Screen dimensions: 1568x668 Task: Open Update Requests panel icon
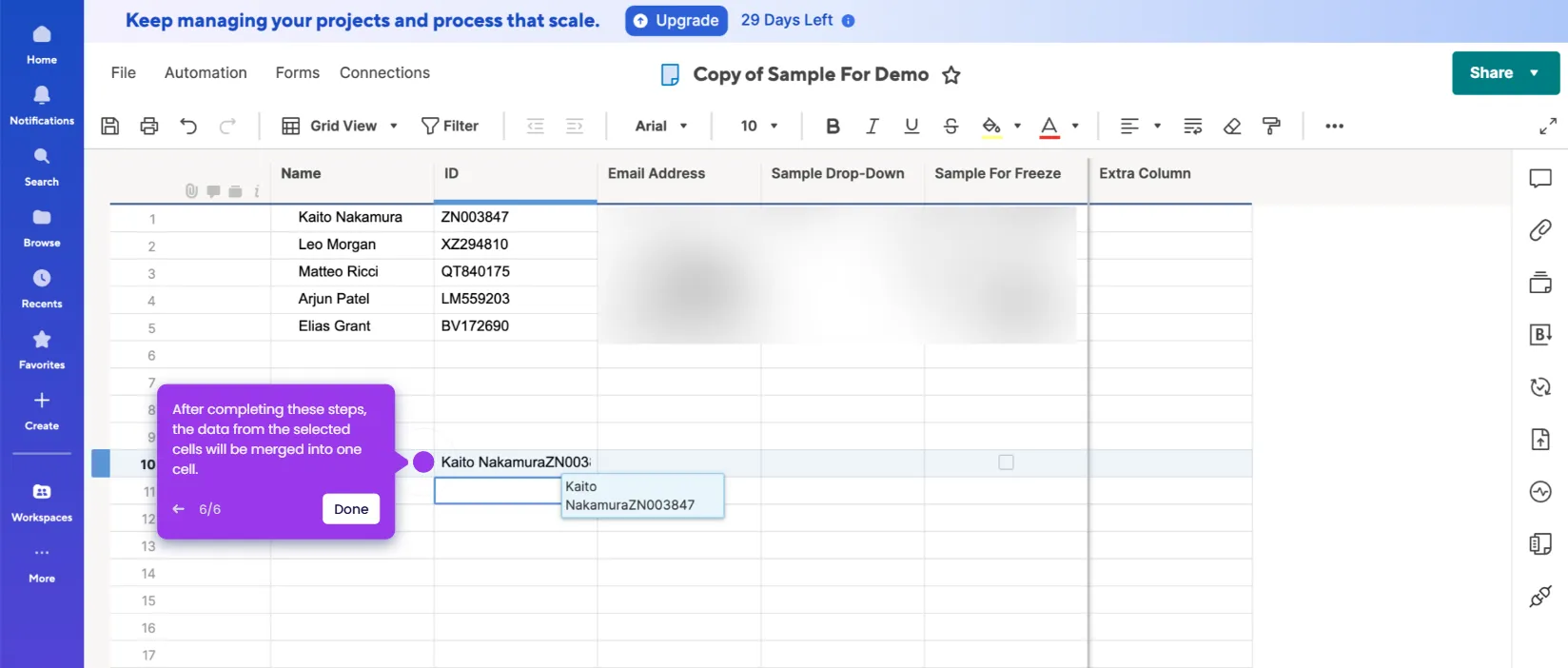pyautogui.click(x=1540, y=386)
